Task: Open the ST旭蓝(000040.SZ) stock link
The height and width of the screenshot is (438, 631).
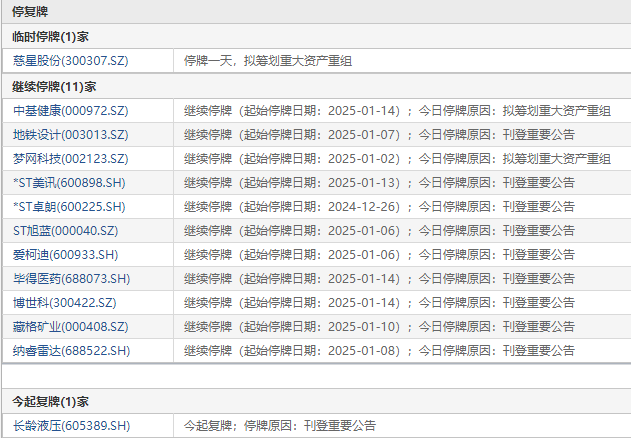Action: (x=66, y=231)
